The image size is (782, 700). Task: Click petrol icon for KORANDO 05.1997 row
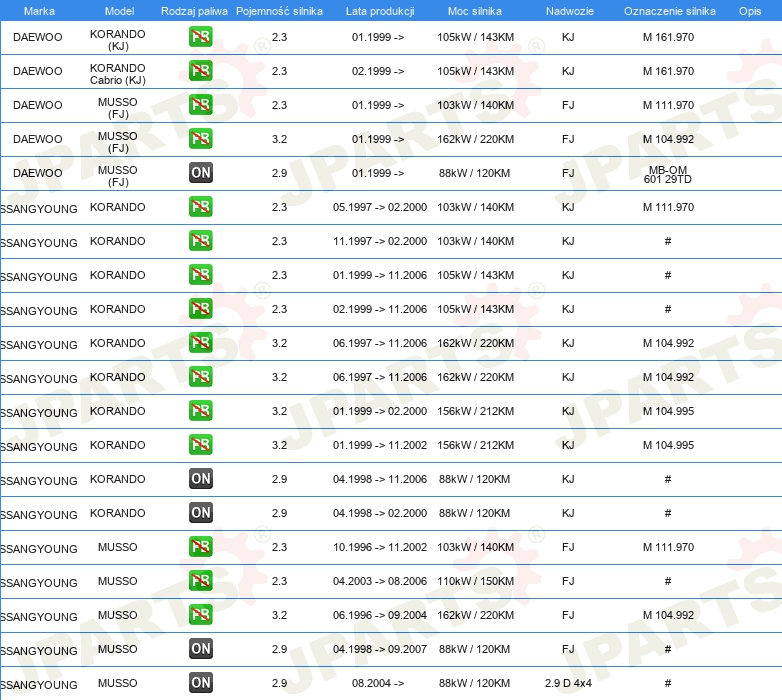[x=200, y=206]
